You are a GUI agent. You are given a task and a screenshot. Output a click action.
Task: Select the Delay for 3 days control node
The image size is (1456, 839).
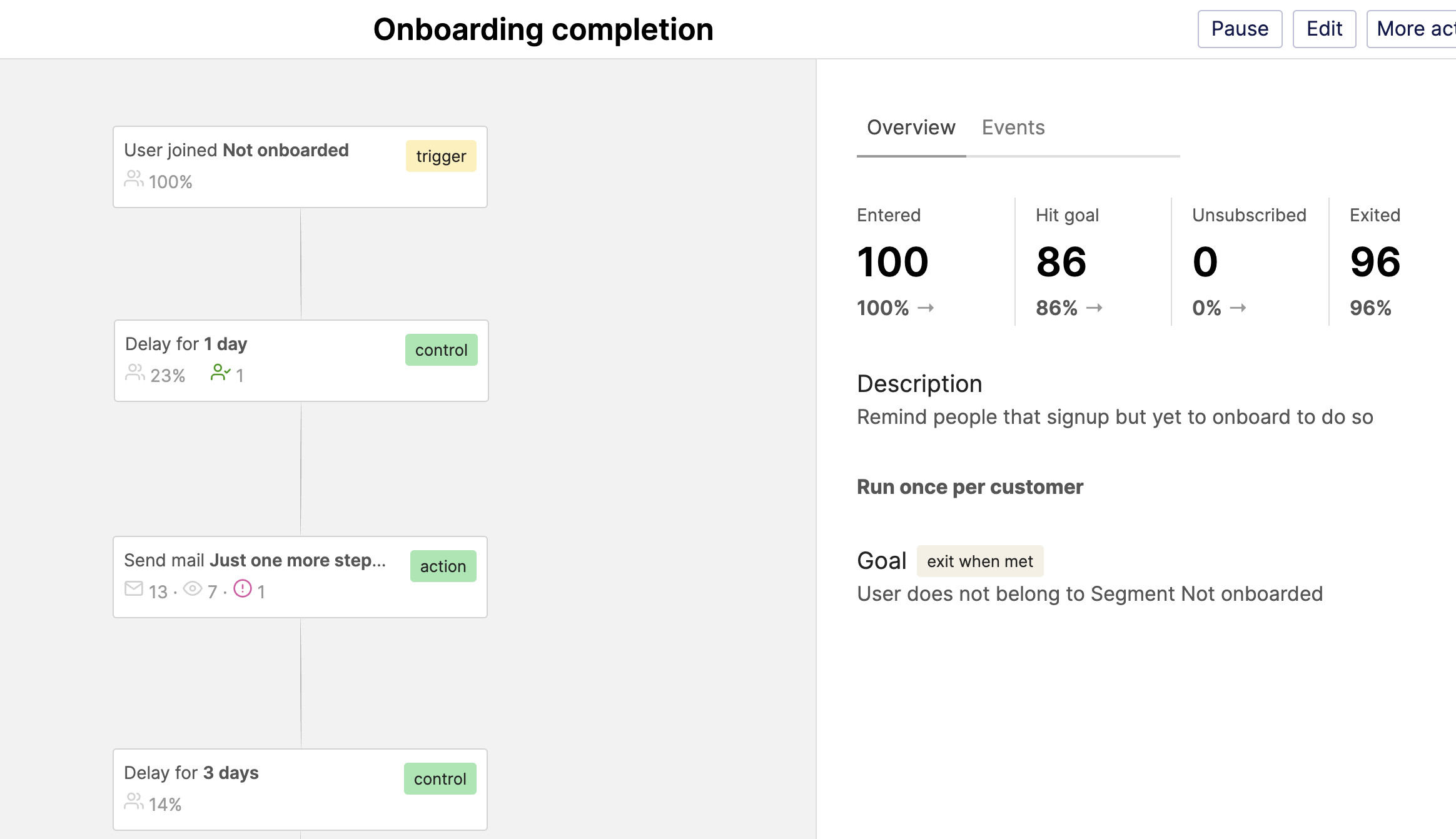click(300, 790)
